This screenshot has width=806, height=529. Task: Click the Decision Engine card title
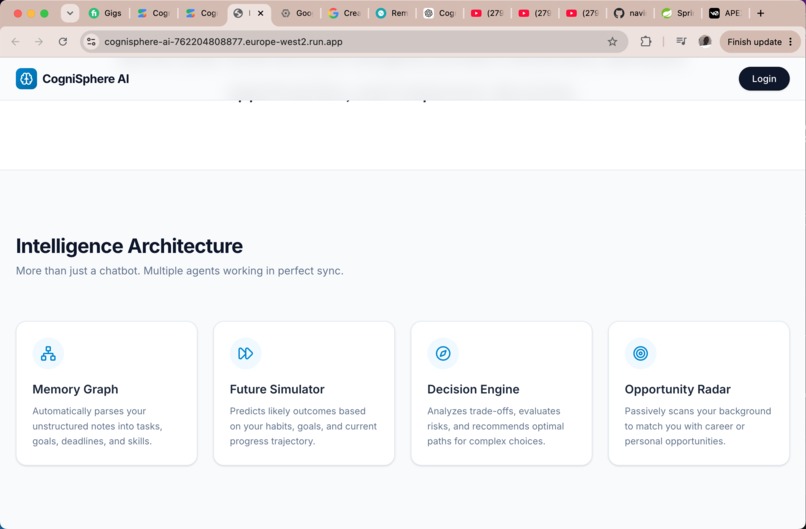click(x=473, y=389)
